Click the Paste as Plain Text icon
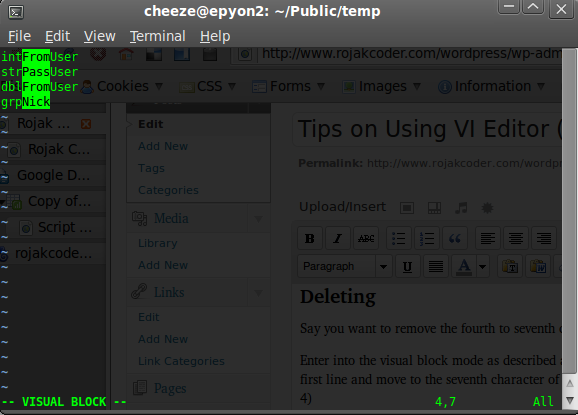578x415 pixels. [x=510, y=266]
